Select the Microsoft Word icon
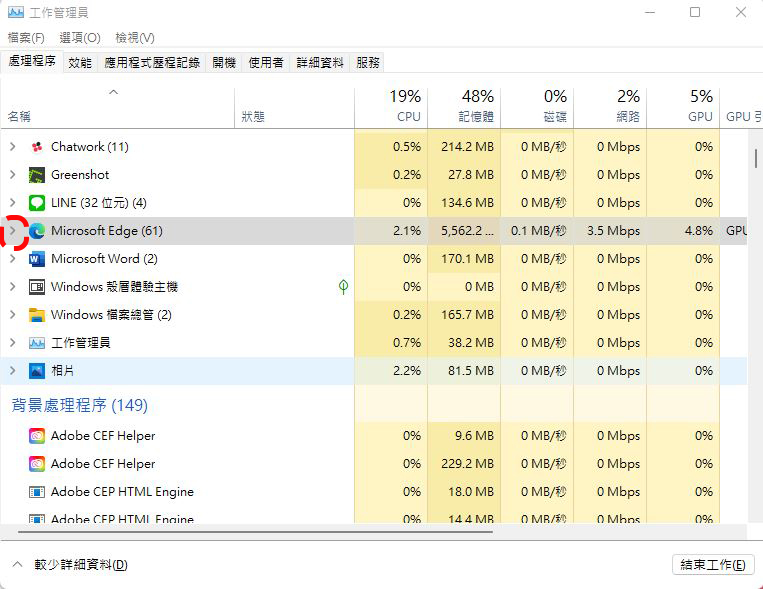The height and width of the screenshot is (589, 763). pos(37,259)
